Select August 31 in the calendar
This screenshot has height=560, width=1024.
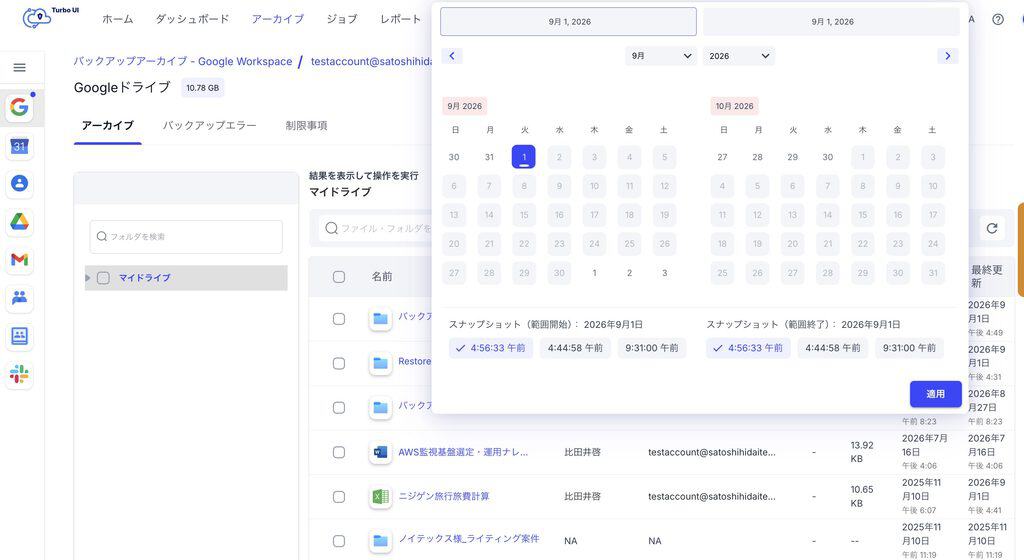pos(489,157)
